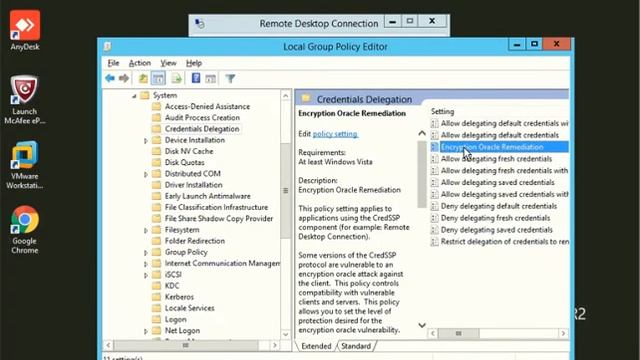Open the File menu

click(113, 63)
